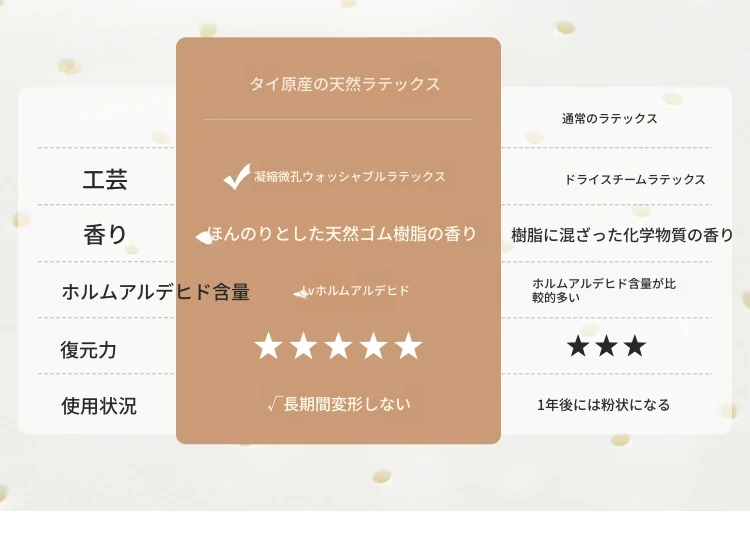Select the タイ原産の天然ラテックス column header
The width and height of the screenshot is (750, 533).
[x=344, y=84]
